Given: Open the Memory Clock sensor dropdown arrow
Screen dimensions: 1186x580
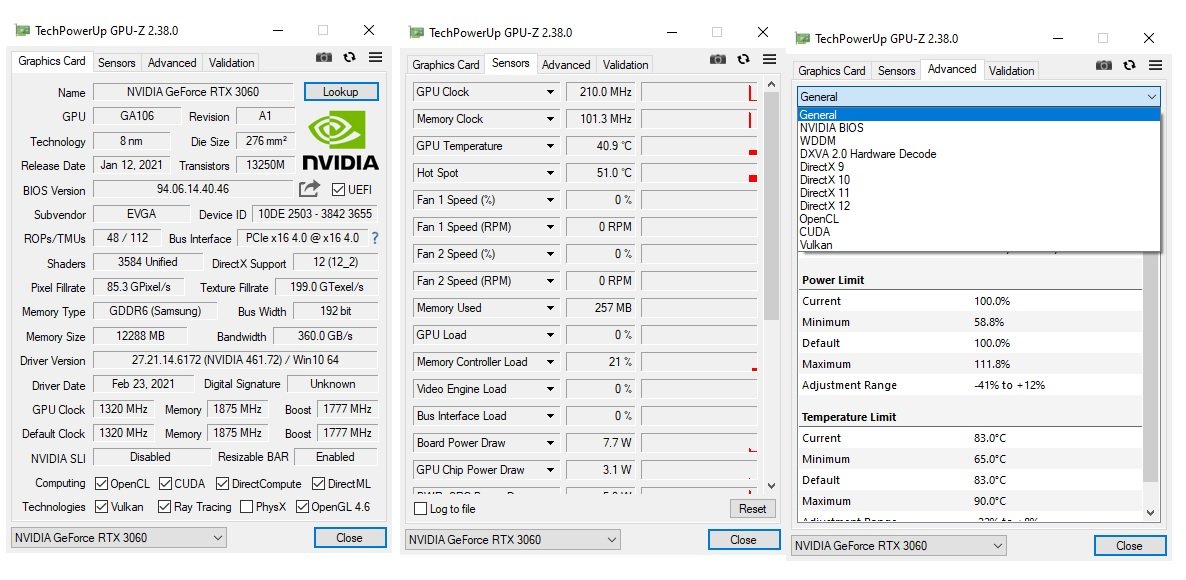Looking at the screenshot, I should 551,119.
